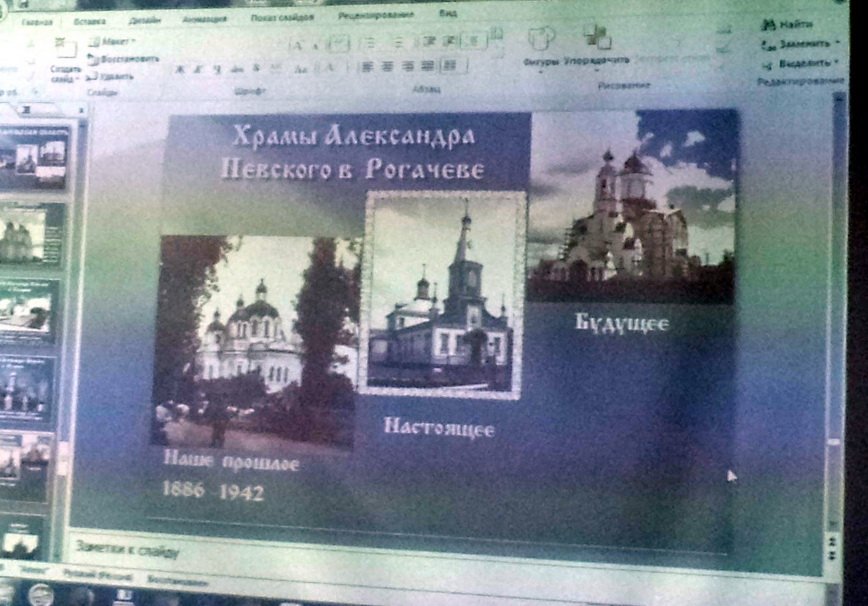Click the slide notes (Заметки к слайду) field
The height and width of the screenshot is (606, 868).
pos(400,549)
